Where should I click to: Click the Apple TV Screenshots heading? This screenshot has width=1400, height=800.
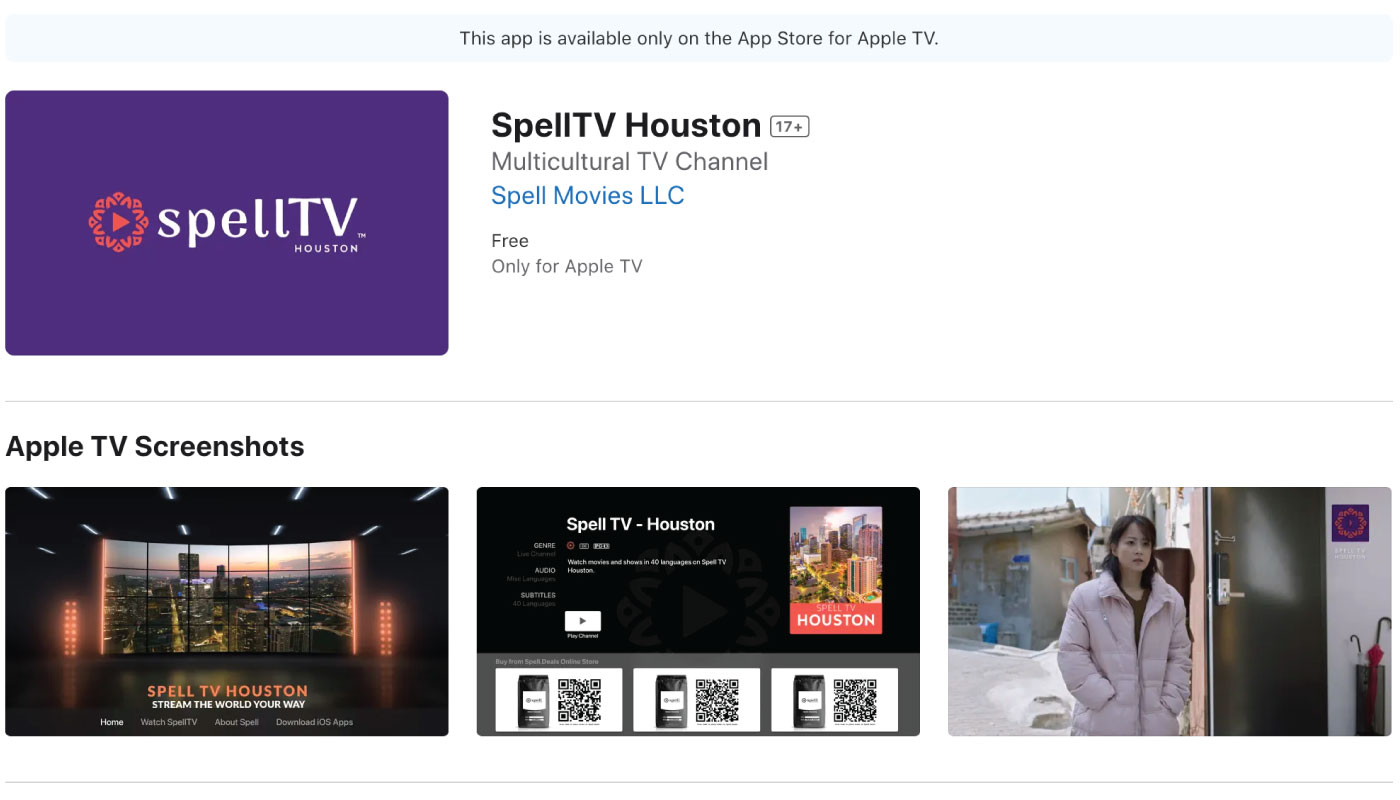tap(155, 446)
